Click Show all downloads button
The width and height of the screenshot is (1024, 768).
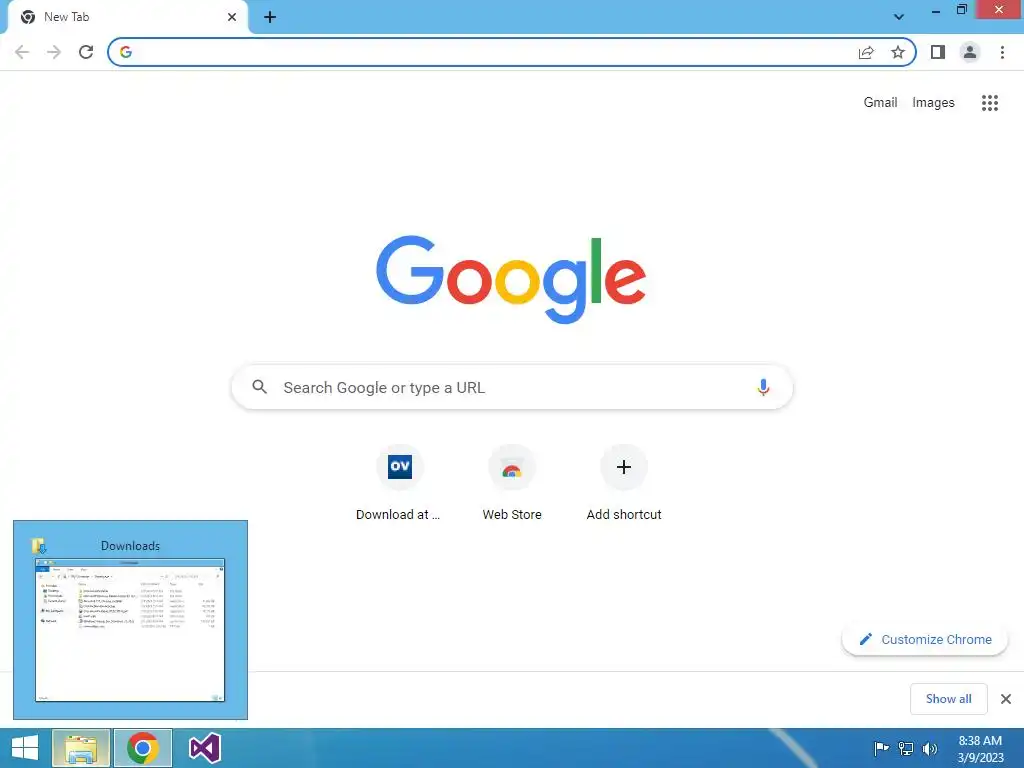[x=948, y=699]
